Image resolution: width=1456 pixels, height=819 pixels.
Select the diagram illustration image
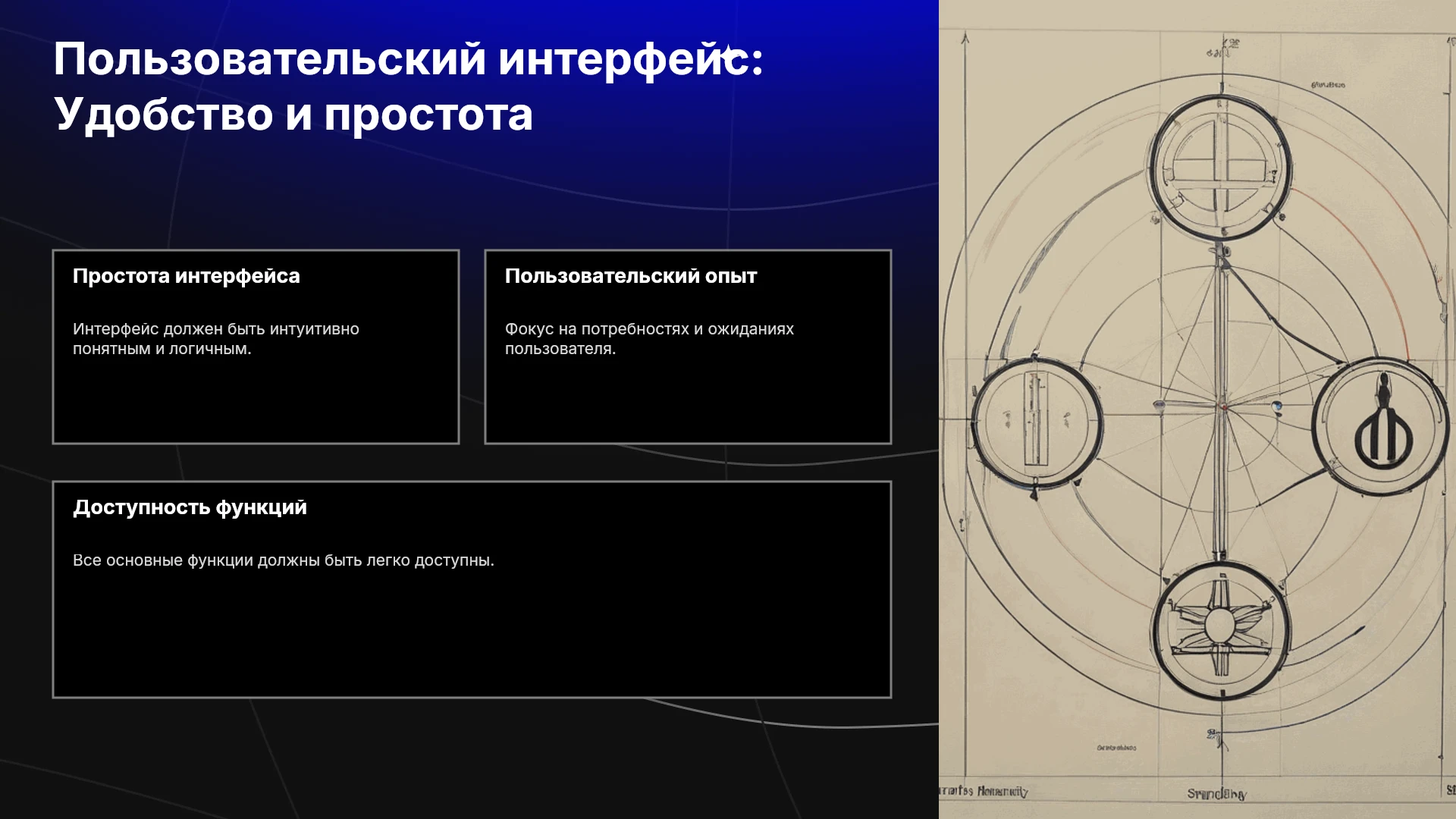(x=1197, y=409)
